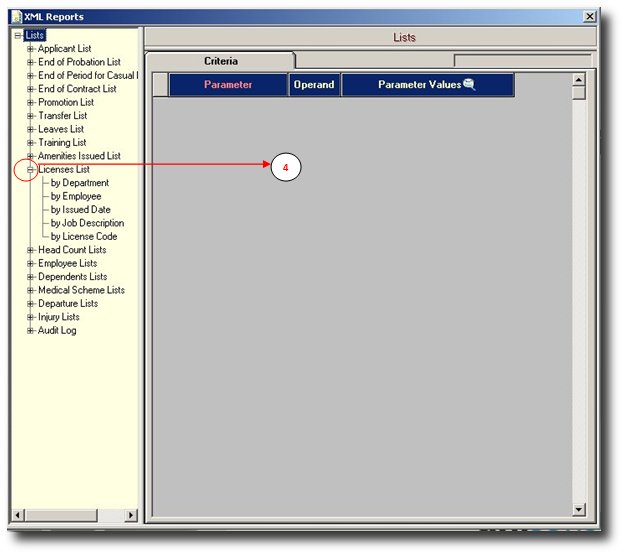Select by Issued Date report
The image size is (624, 555).
81,210
